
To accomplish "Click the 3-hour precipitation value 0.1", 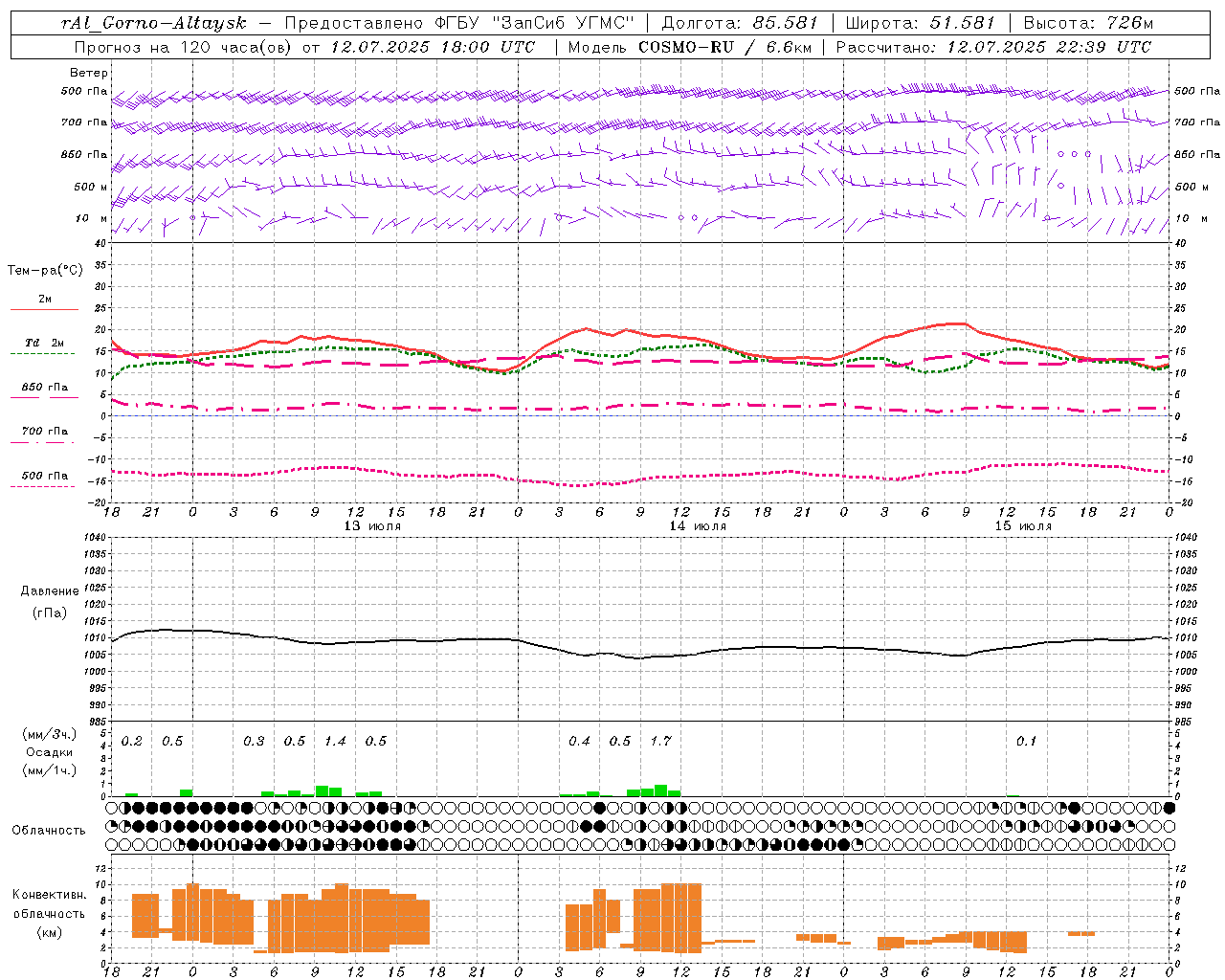I will click(x=1026, y=741).
